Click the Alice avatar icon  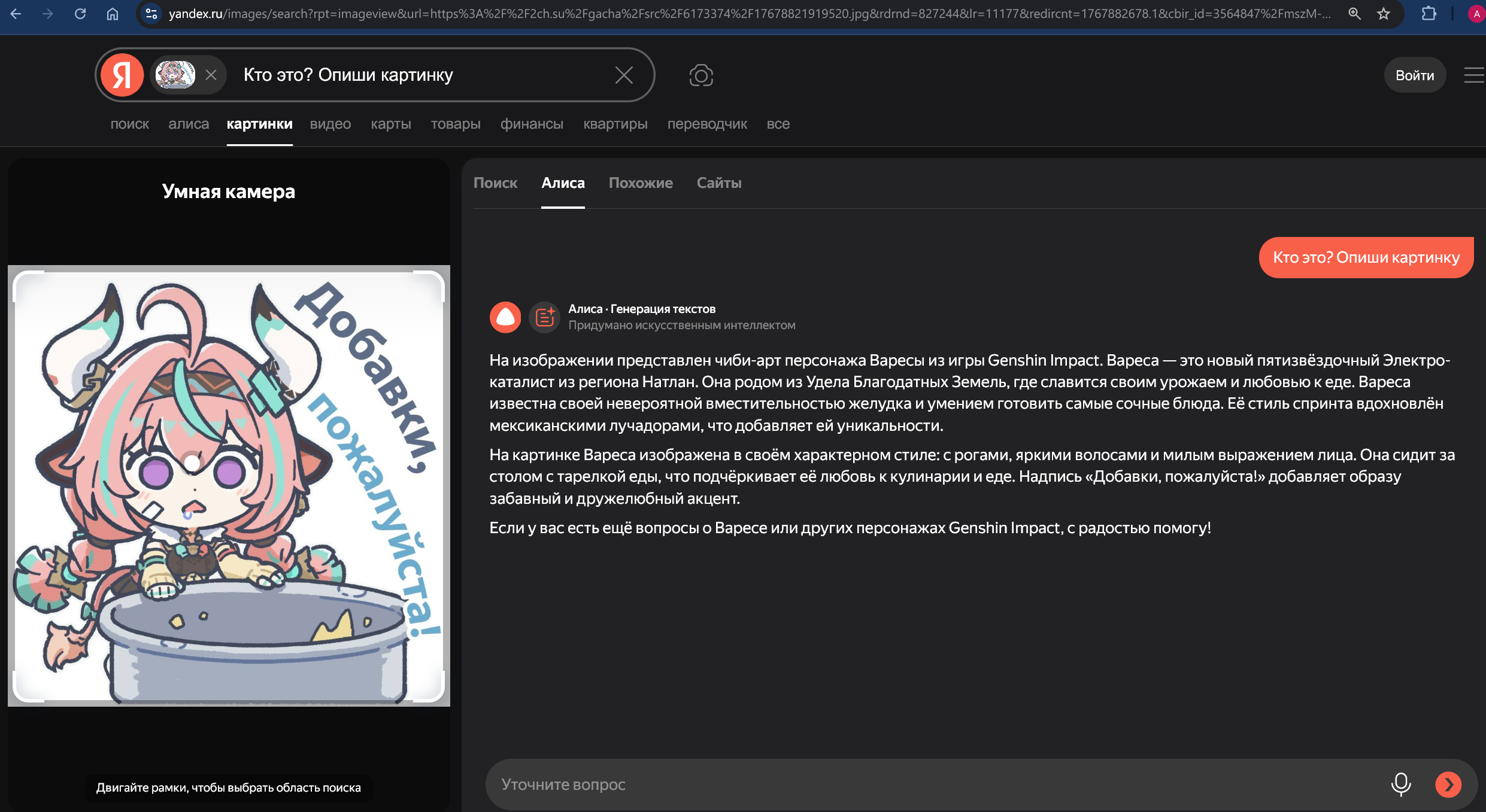[x=505, y=317]
